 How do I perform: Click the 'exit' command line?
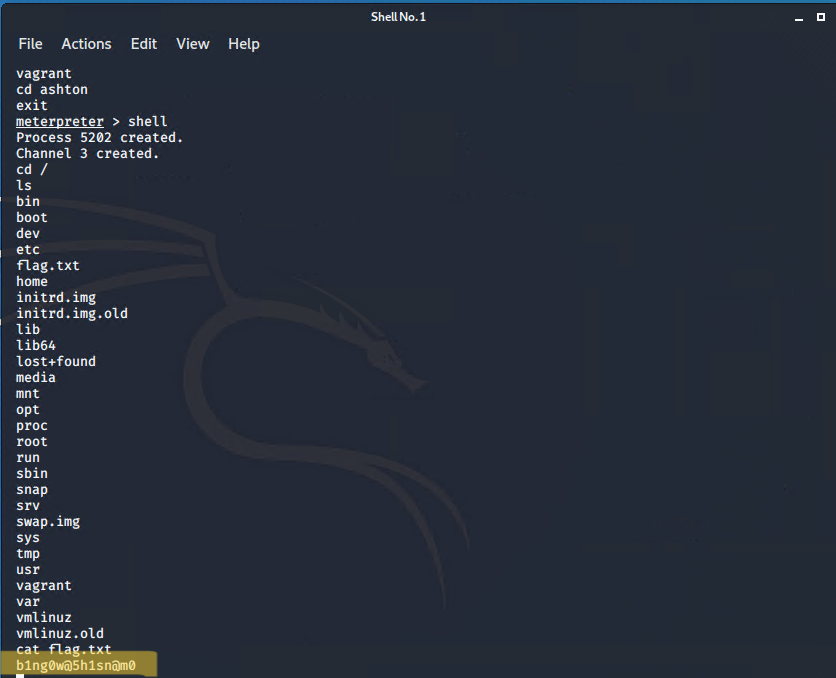(x=32, y=106)
